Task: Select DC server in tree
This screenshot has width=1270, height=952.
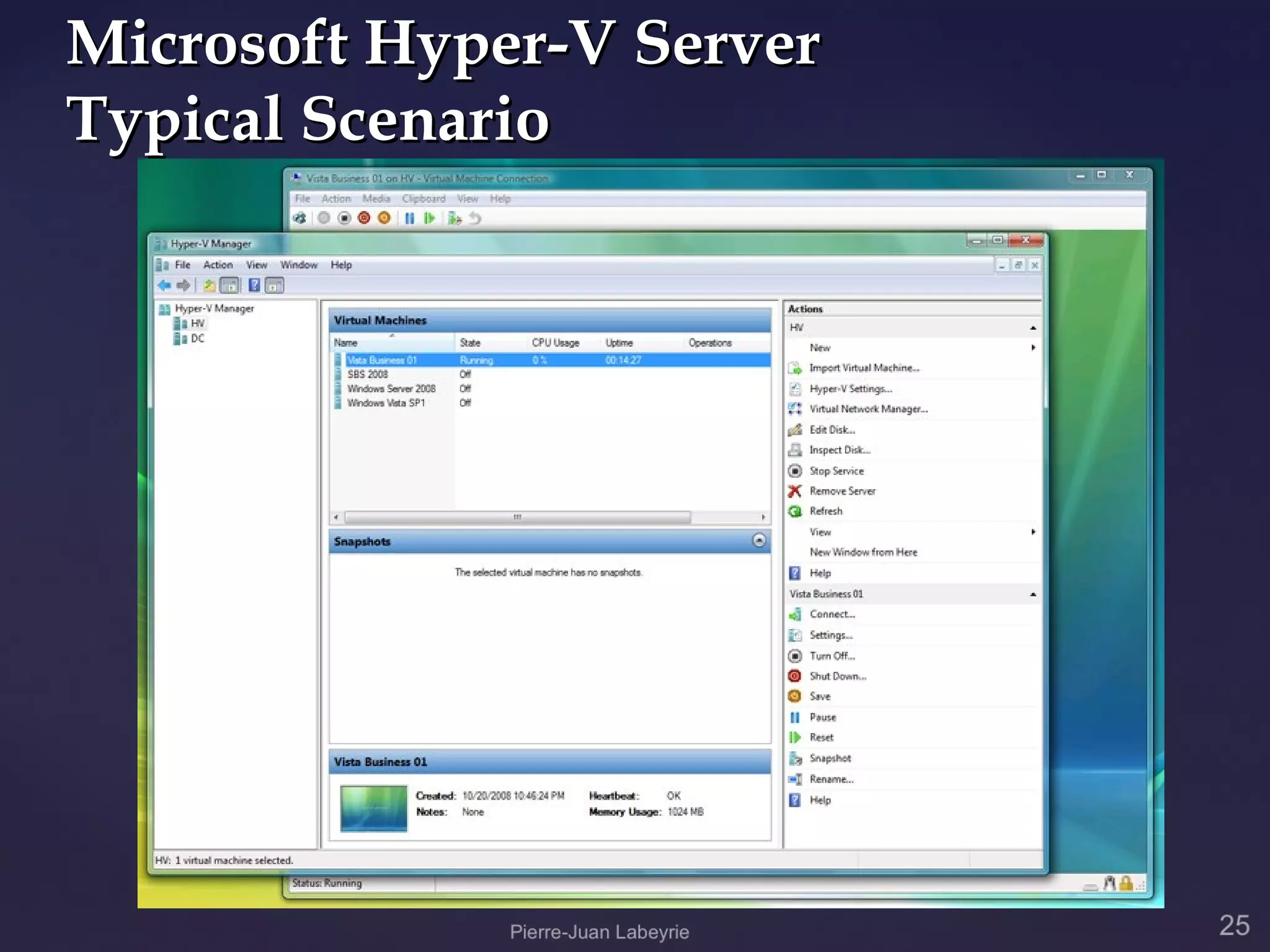Action: pos(197,338)
